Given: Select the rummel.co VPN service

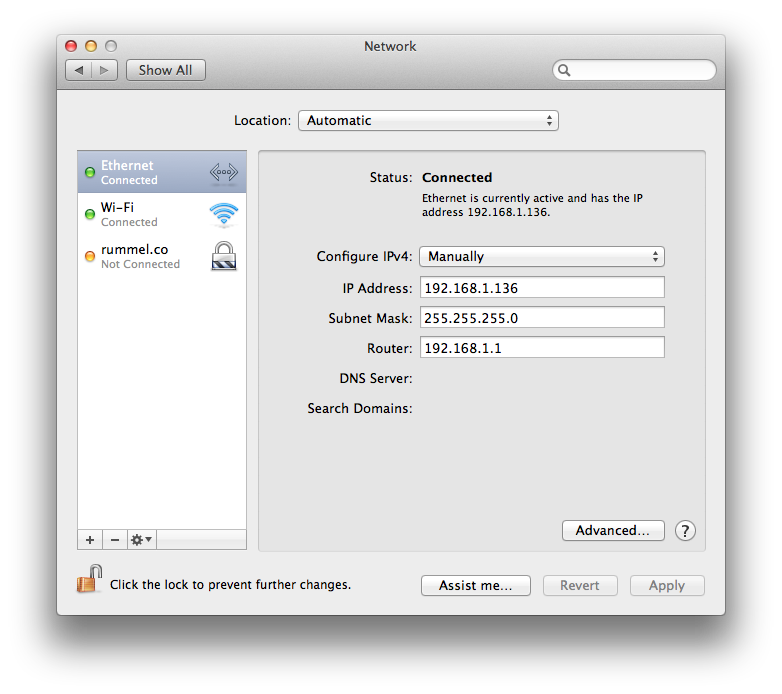Looking at the screenshot, I should [162, 256].
